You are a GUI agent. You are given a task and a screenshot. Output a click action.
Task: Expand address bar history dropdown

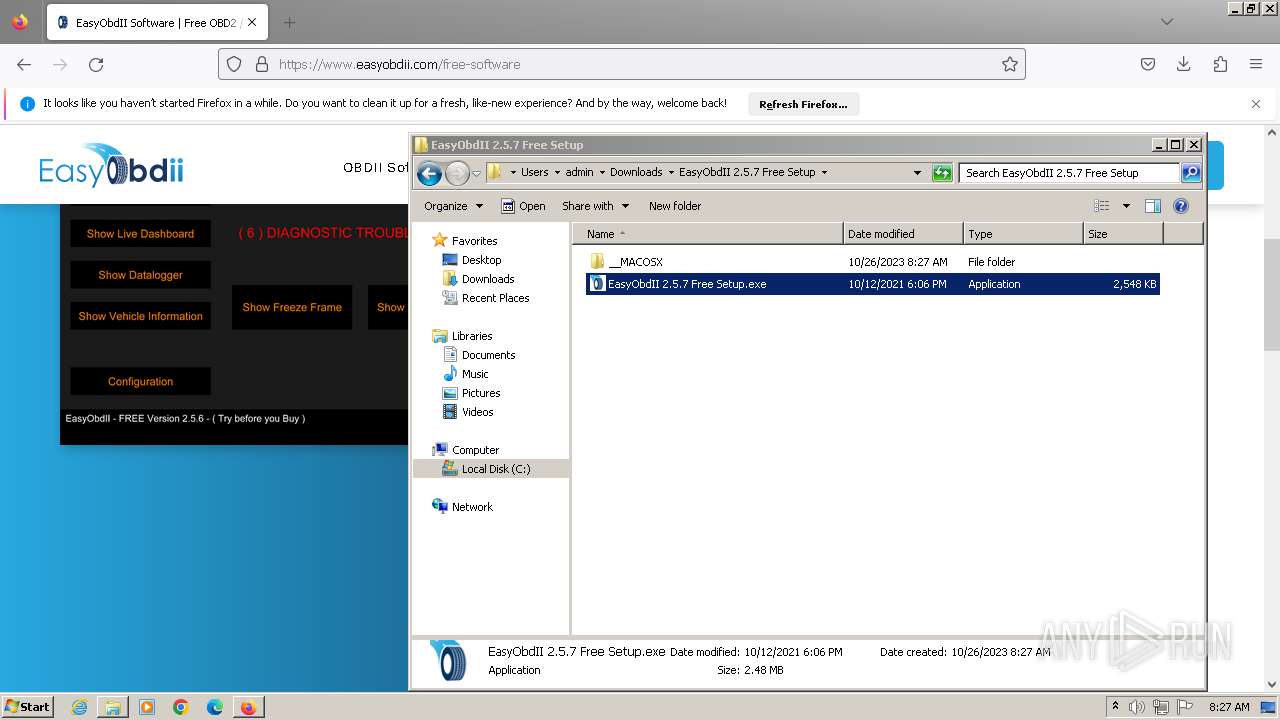(x=917, y=173)
